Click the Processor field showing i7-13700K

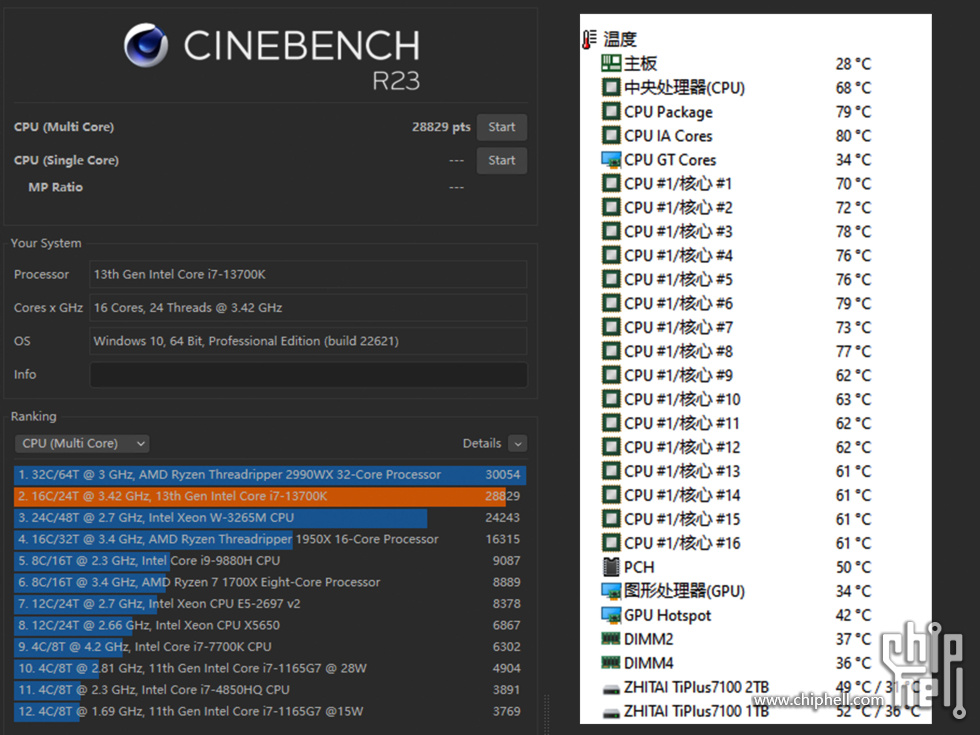click(x=308, y=274)
